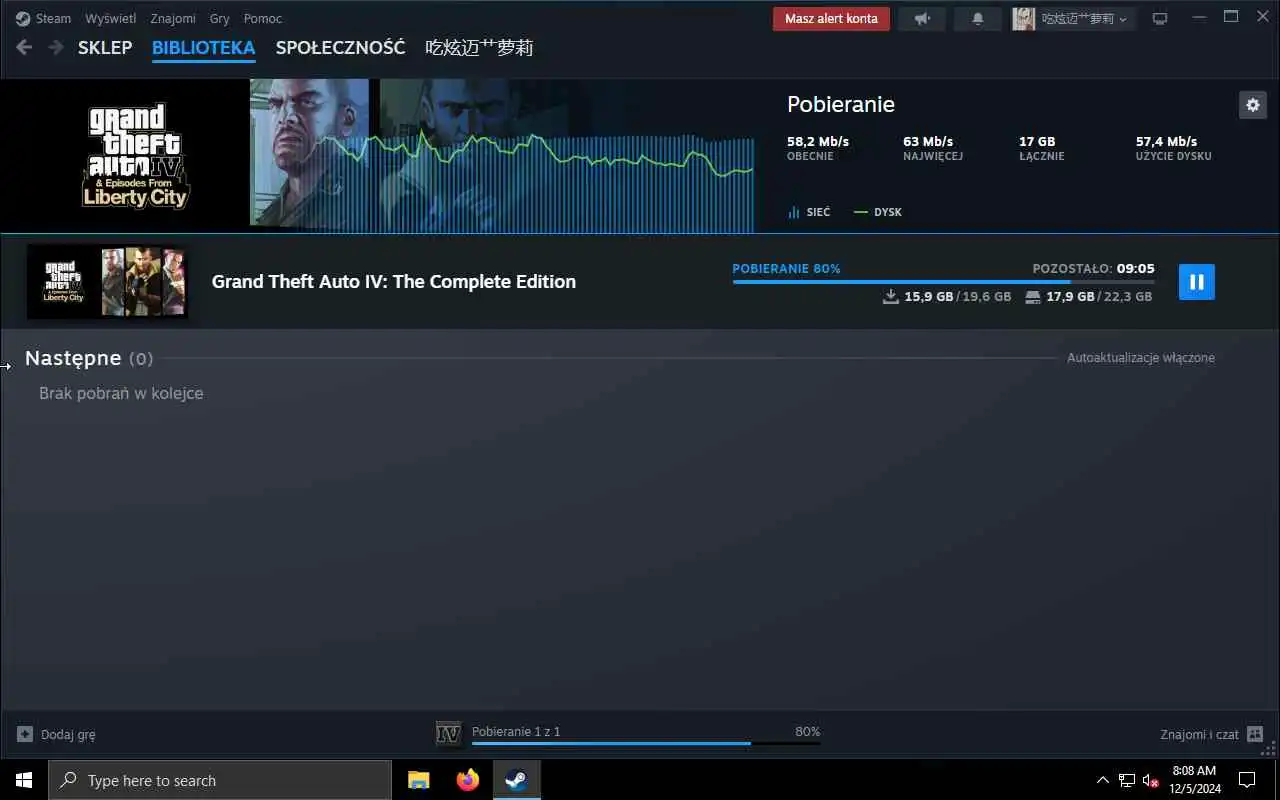Click the Dodaj grę plus icon
This screenshot has height=800, width=1280.
pos(25,734)
